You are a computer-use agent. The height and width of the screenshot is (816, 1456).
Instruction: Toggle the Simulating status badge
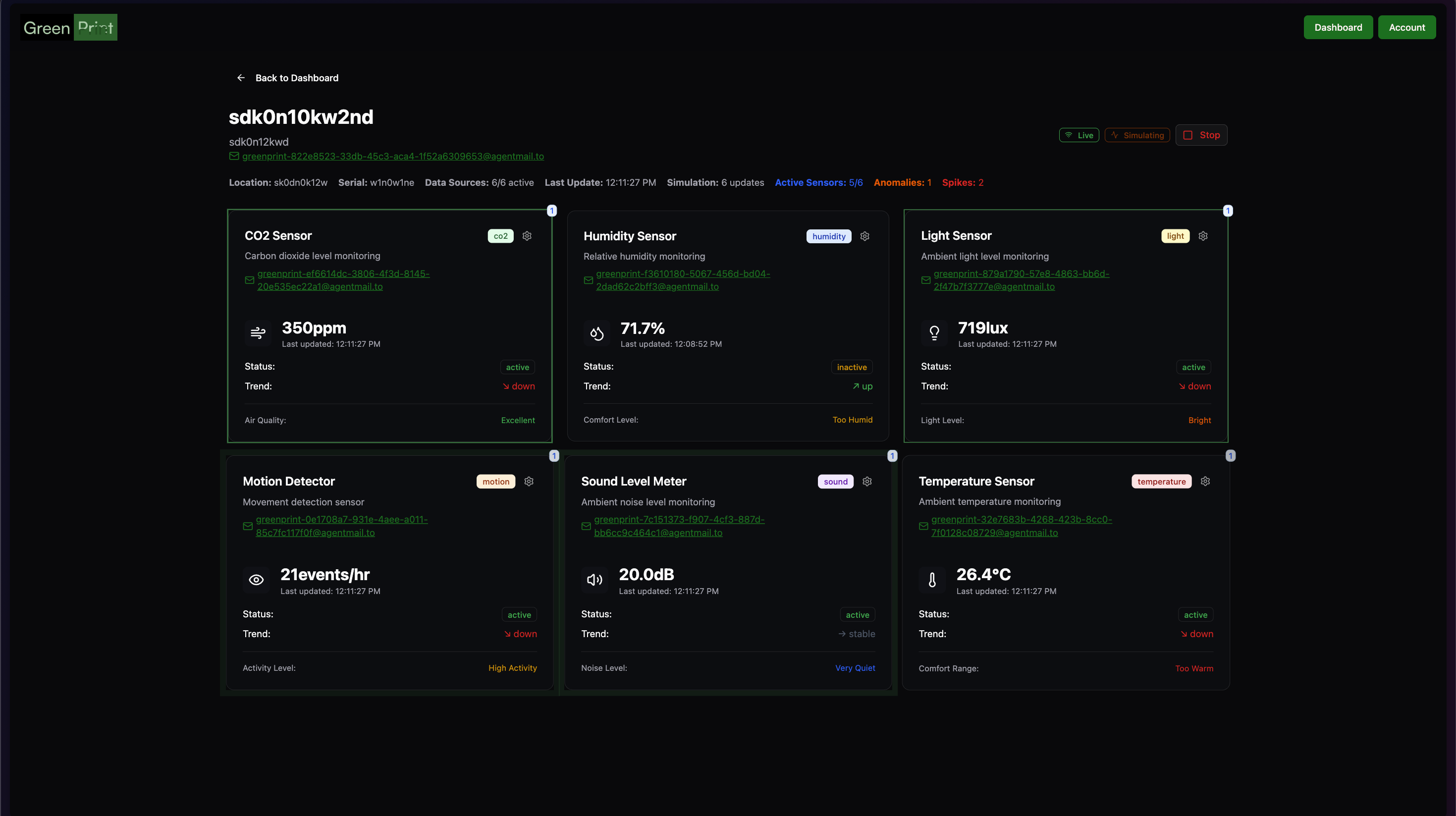[1136, 135]
